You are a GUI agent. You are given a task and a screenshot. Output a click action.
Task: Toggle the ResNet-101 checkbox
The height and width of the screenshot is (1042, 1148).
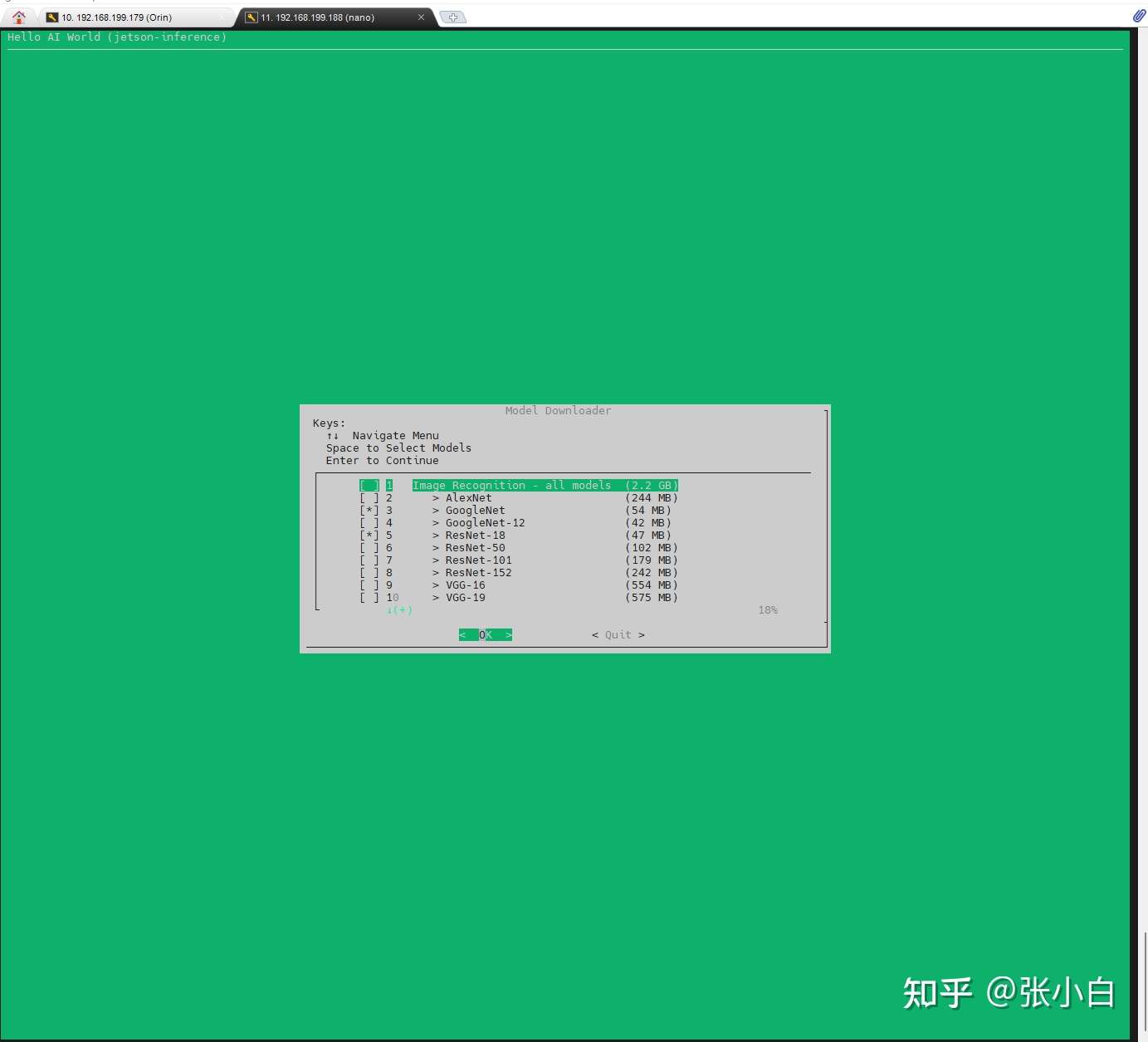369,560
